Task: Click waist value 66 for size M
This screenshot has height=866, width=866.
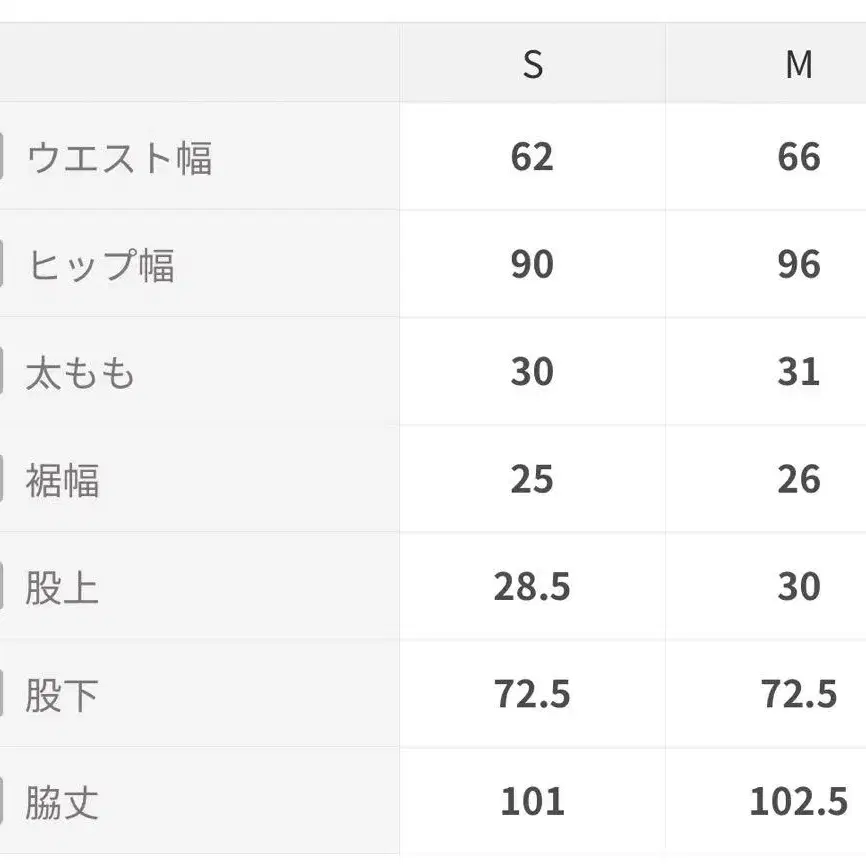Action: click(798, 157)
